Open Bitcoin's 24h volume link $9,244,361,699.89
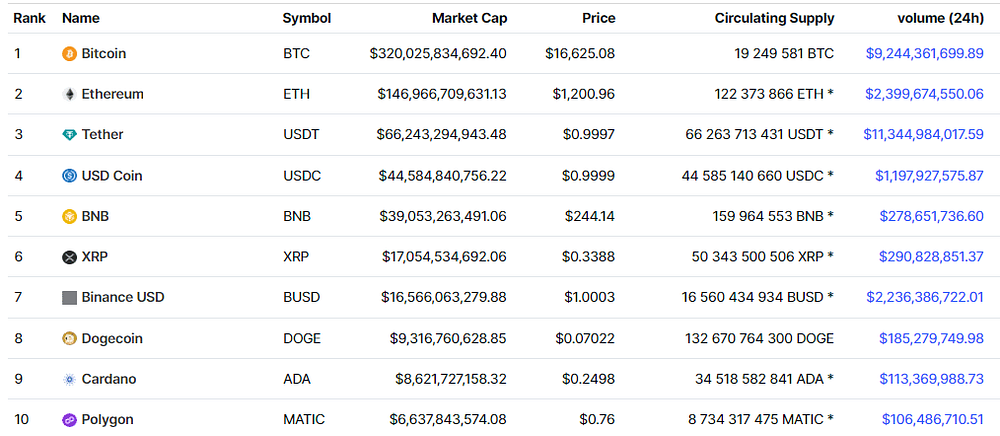This screenshot has width=1000, height=436. tap(924, 54)
